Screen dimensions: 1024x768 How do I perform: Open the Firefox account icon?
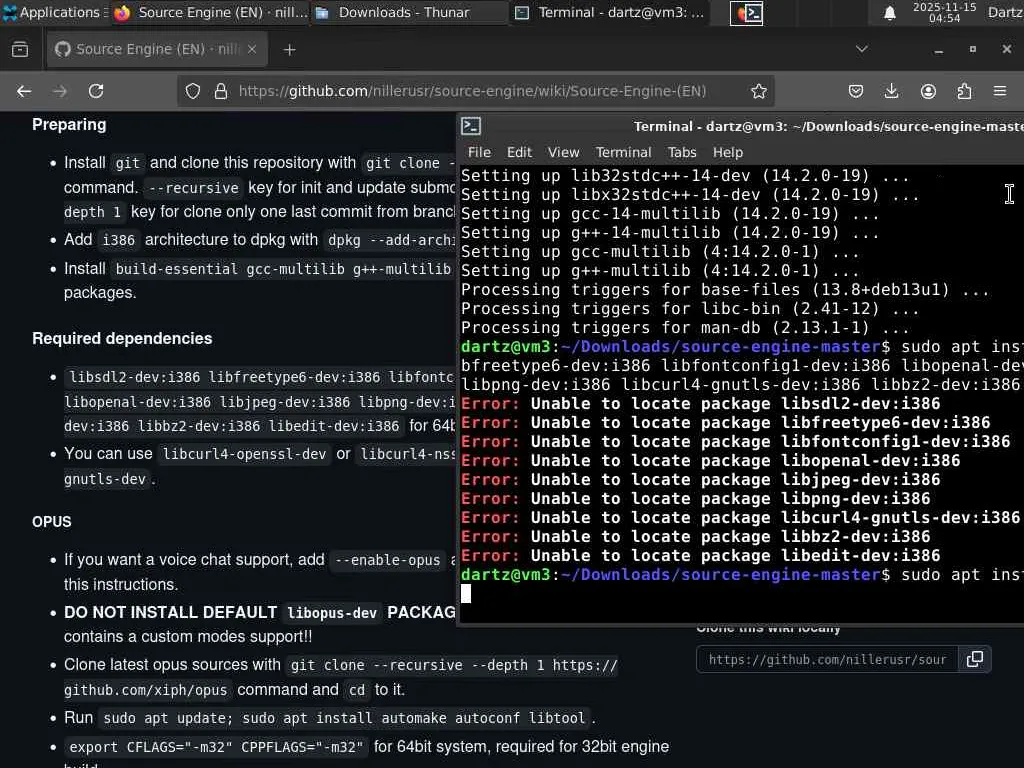point(928,91)
